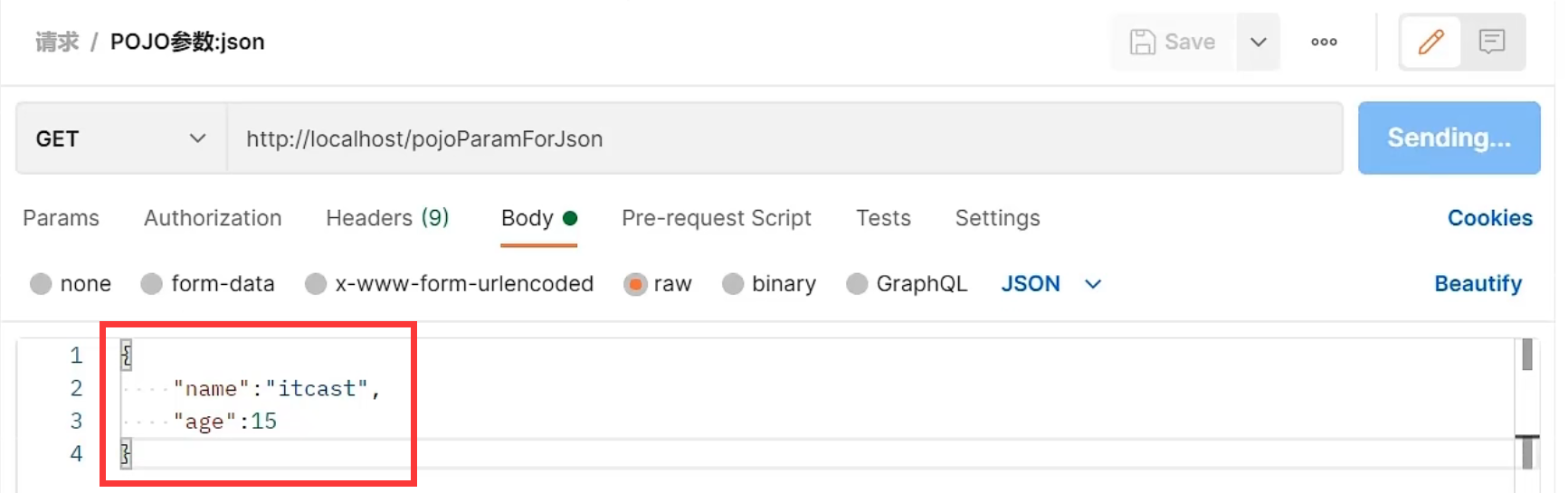
Task: Click the request URL field
Action: click(784, 138)
